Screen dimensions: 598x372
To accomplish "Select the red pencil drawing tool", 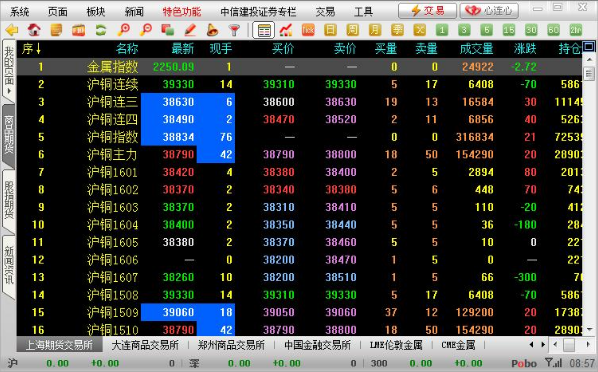I will coord(190,30).
